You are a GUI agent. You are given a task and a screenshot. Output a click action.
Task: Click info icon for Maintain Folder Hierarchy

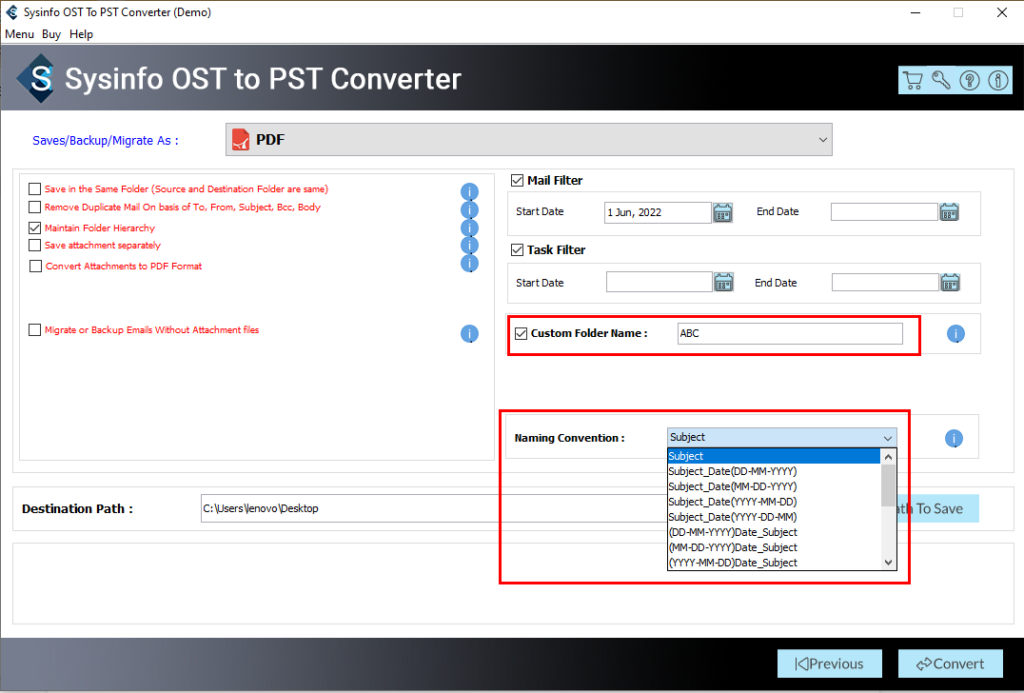point(470,228)
